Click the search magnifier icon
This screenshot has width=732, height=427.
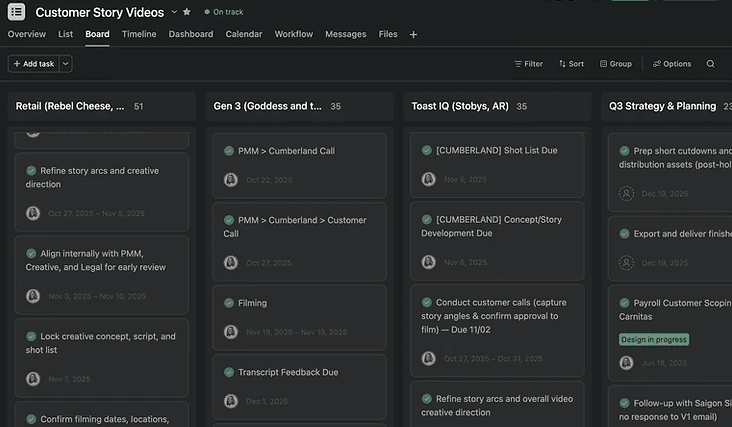click(x=711, y=64)
